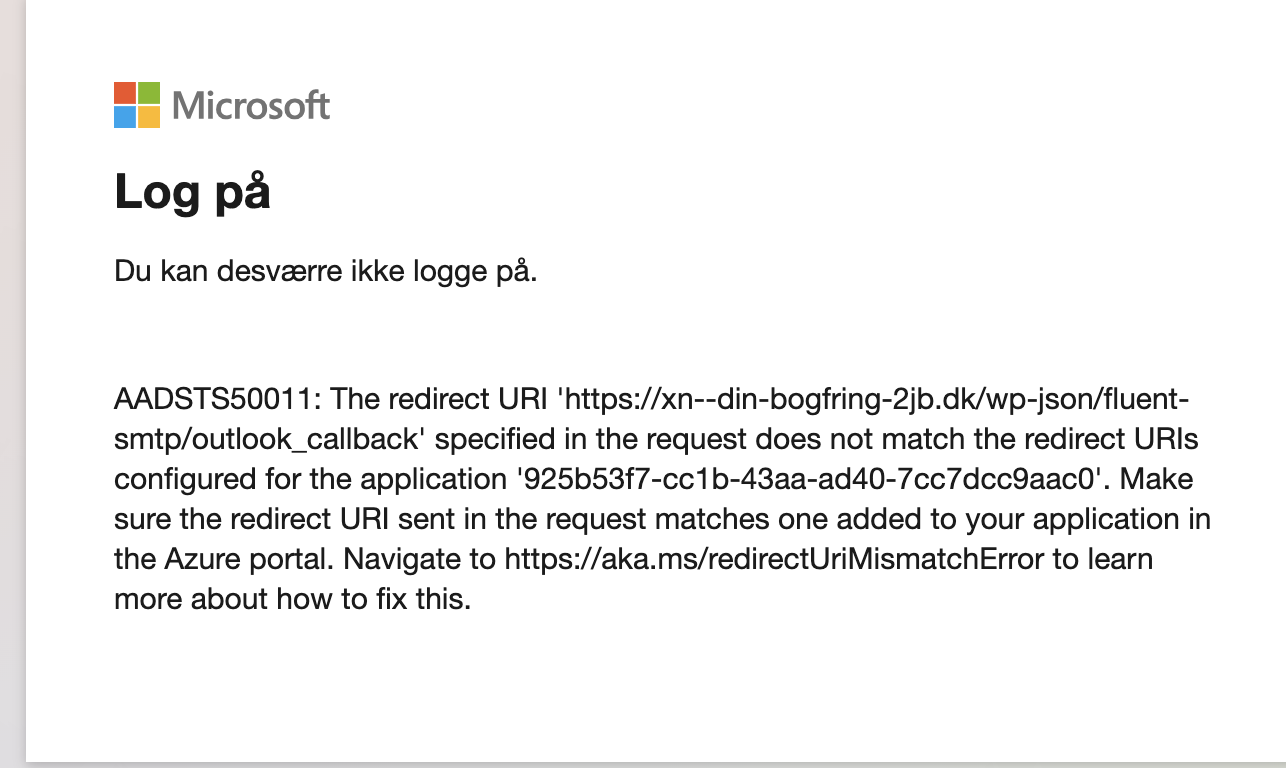Click the Microsoft four-square logo icon
1286x768 pixels.
click(x=137, y=105)
